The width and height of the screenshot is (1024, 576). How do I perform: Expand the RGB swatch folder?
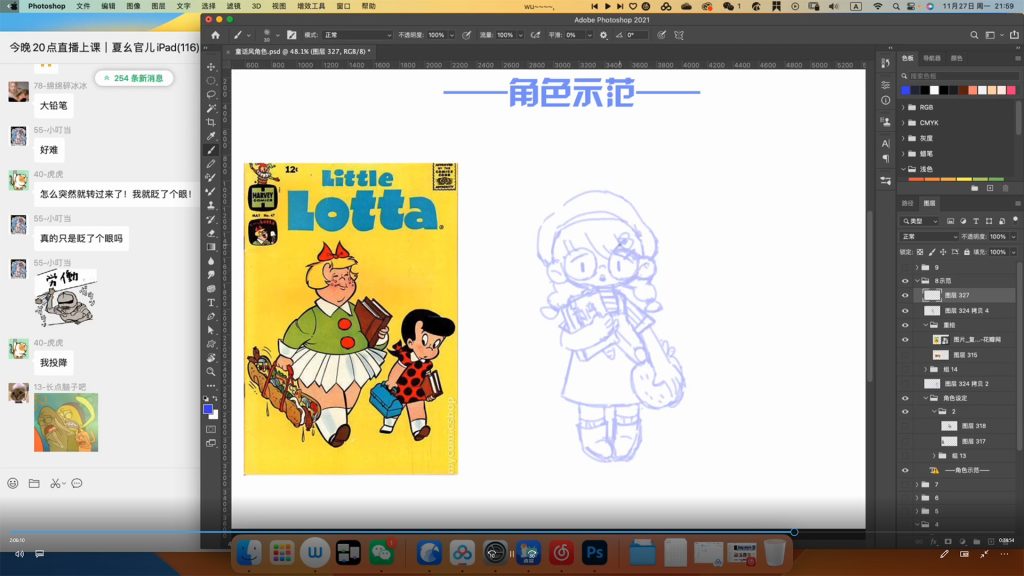tap(904, 107)
